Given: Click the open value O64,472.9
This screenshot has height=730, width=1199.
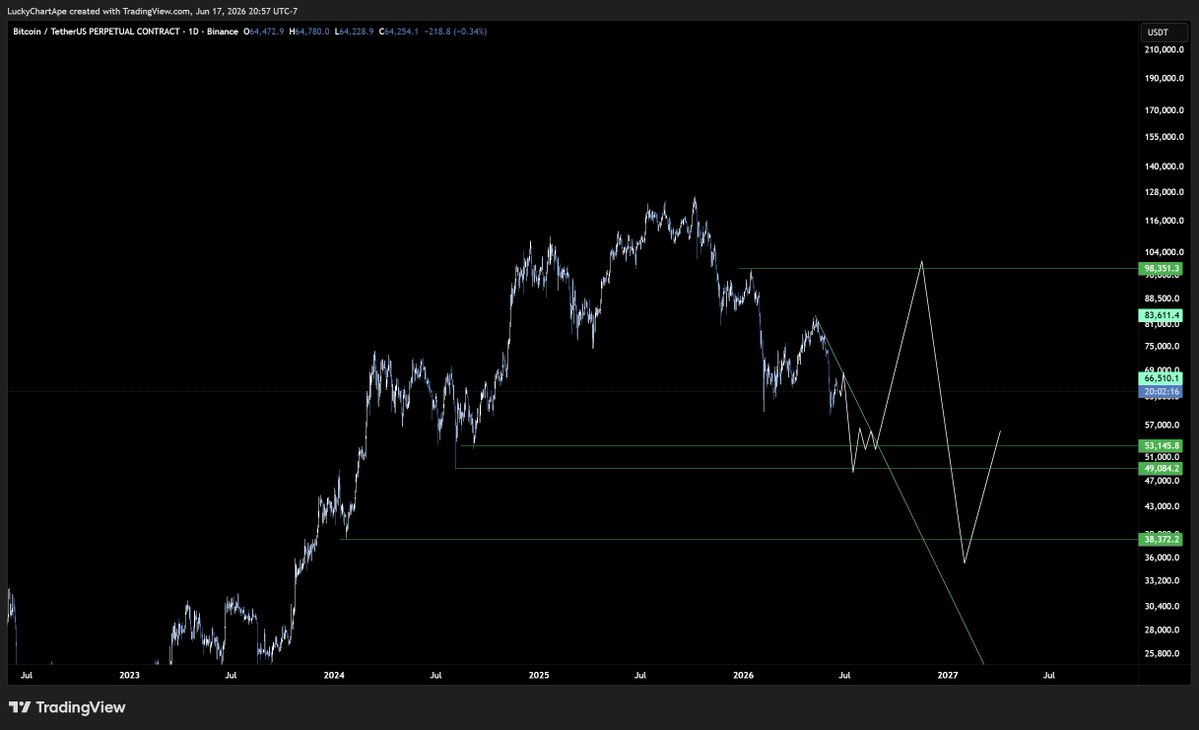Looking at the screenshot, I should pyautogui.click(x=264, y=31).
